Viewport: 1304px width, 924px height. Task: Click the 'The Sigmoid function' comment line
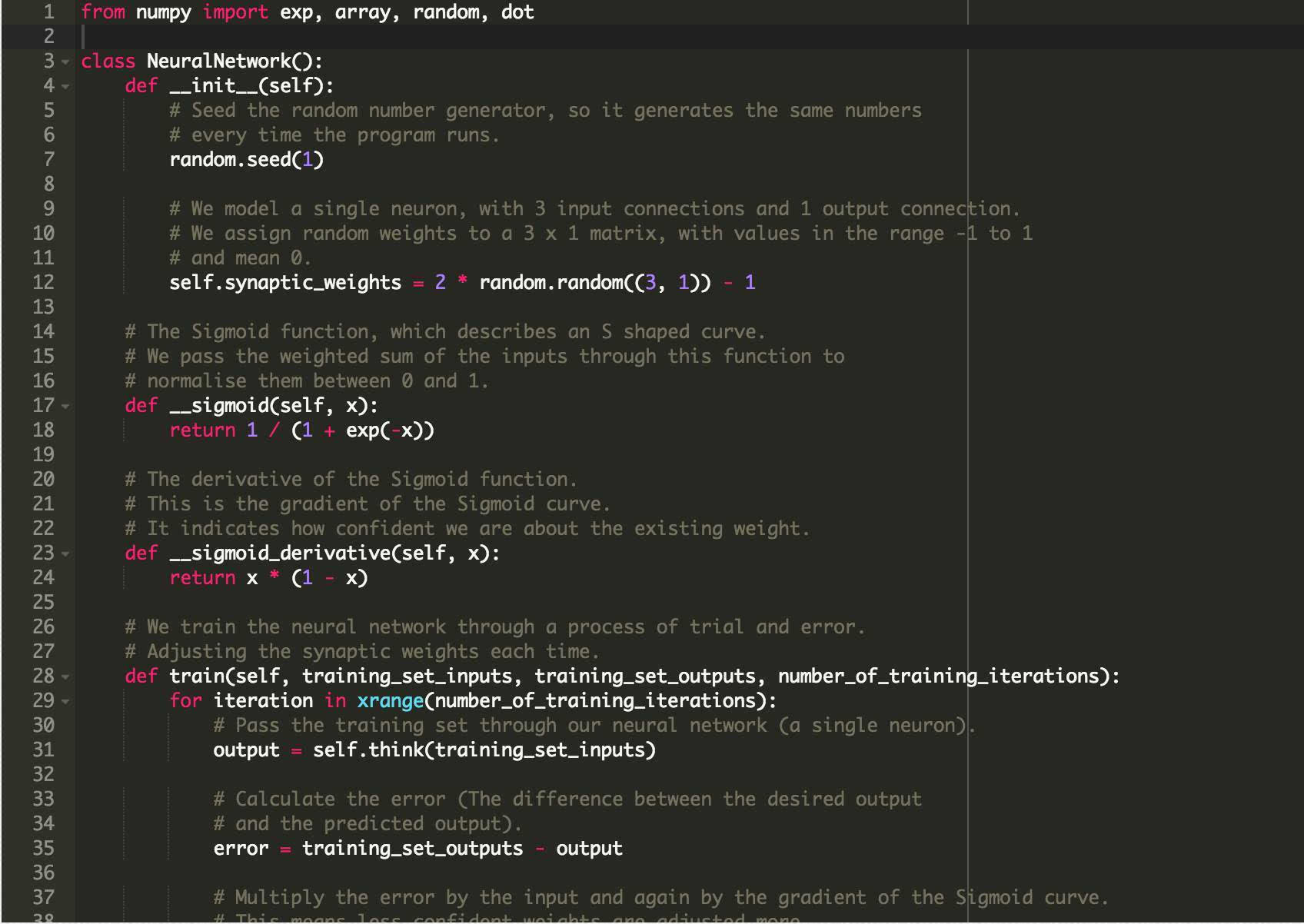click(444, 332)
